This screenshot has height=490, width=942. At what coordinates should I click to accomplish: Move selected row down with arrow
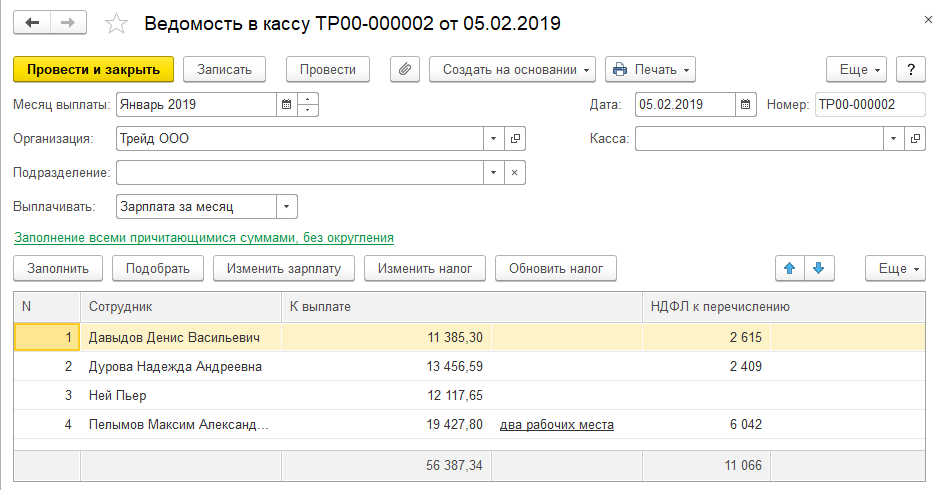(x=818, y=268)
